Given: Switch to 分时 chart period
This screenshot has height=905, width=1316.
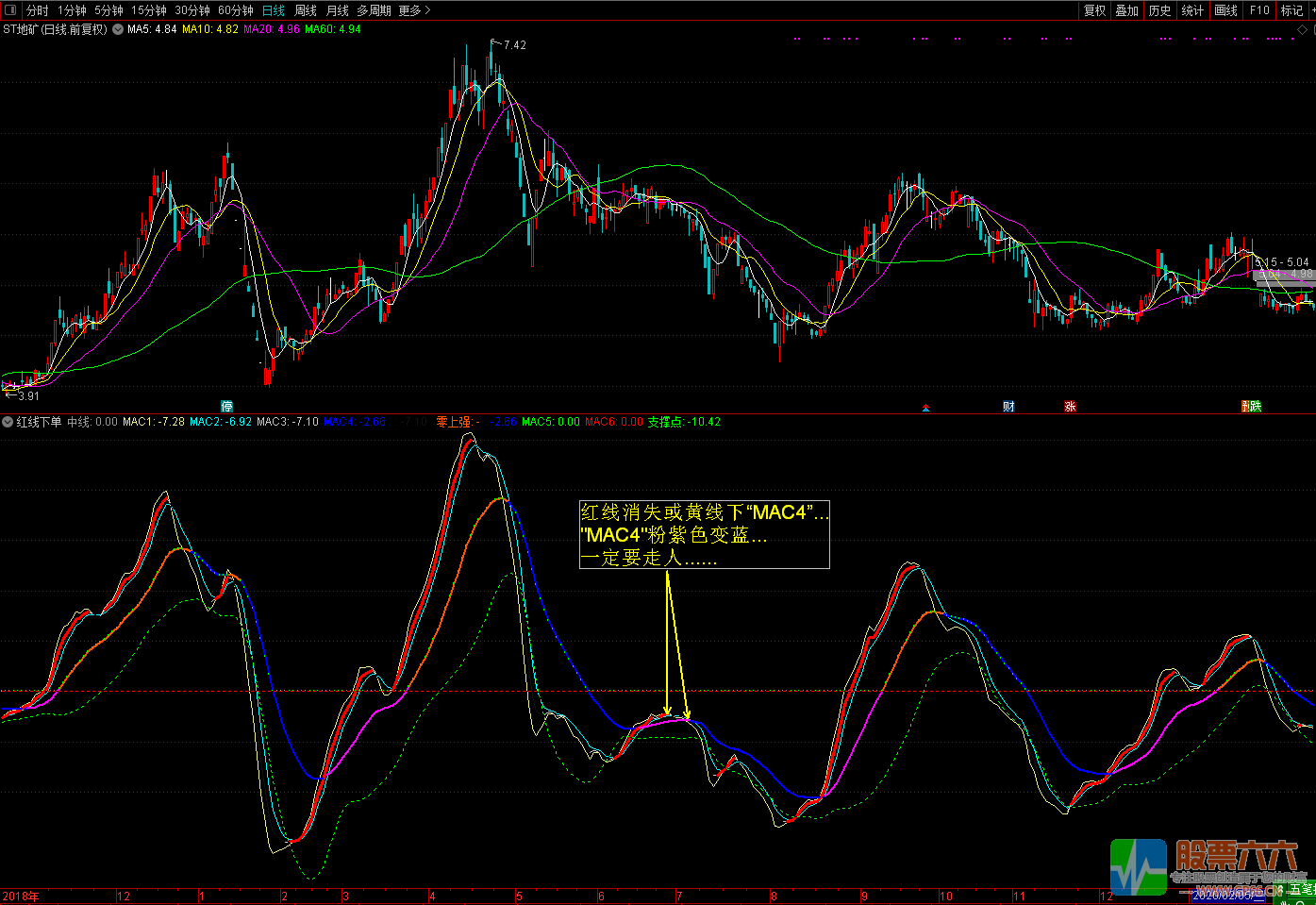Looking at the screenshot, I should coord(38,10).
